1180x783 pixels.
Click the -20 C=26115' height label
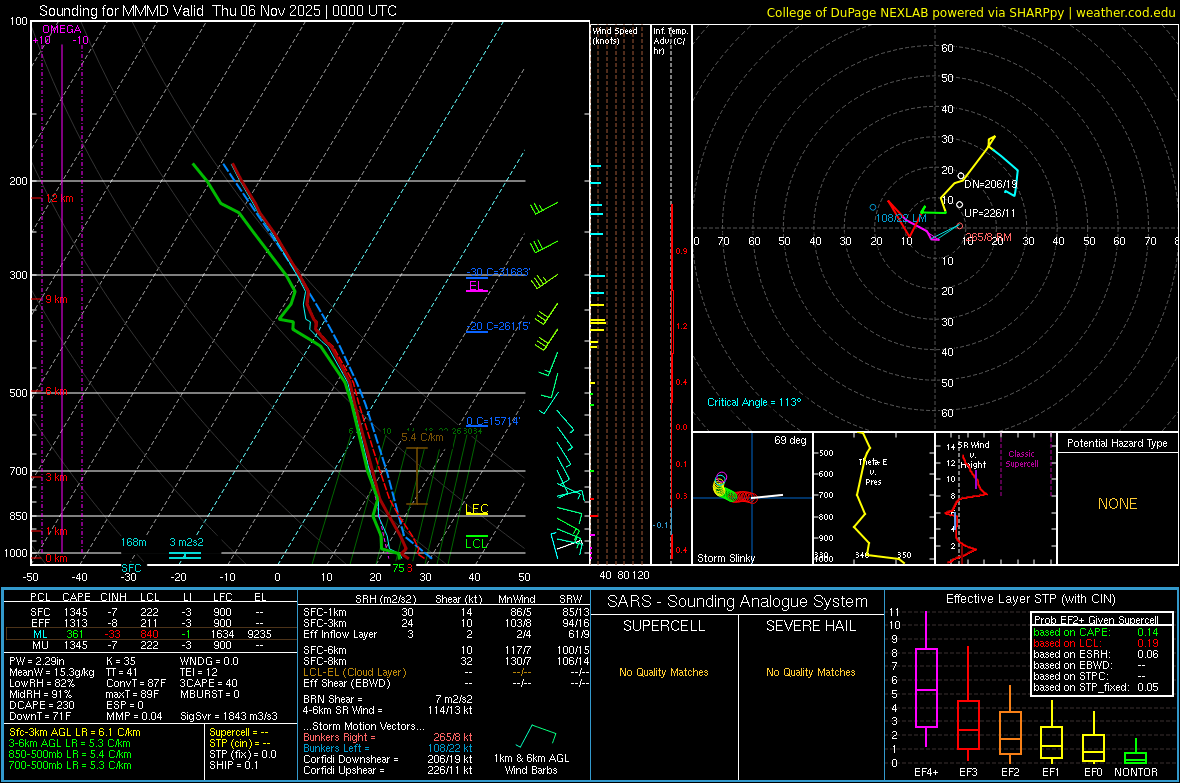click(x=498, y=326)
